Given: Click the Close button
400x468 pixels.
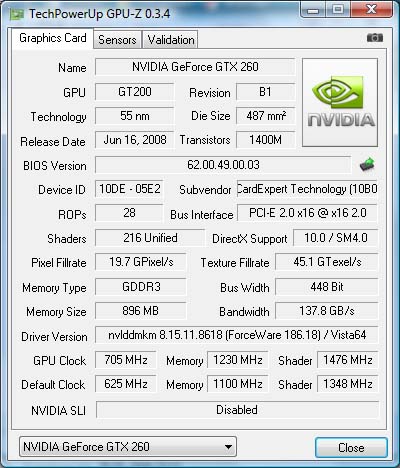Looking at the screenshot, I should coord(351,447).
